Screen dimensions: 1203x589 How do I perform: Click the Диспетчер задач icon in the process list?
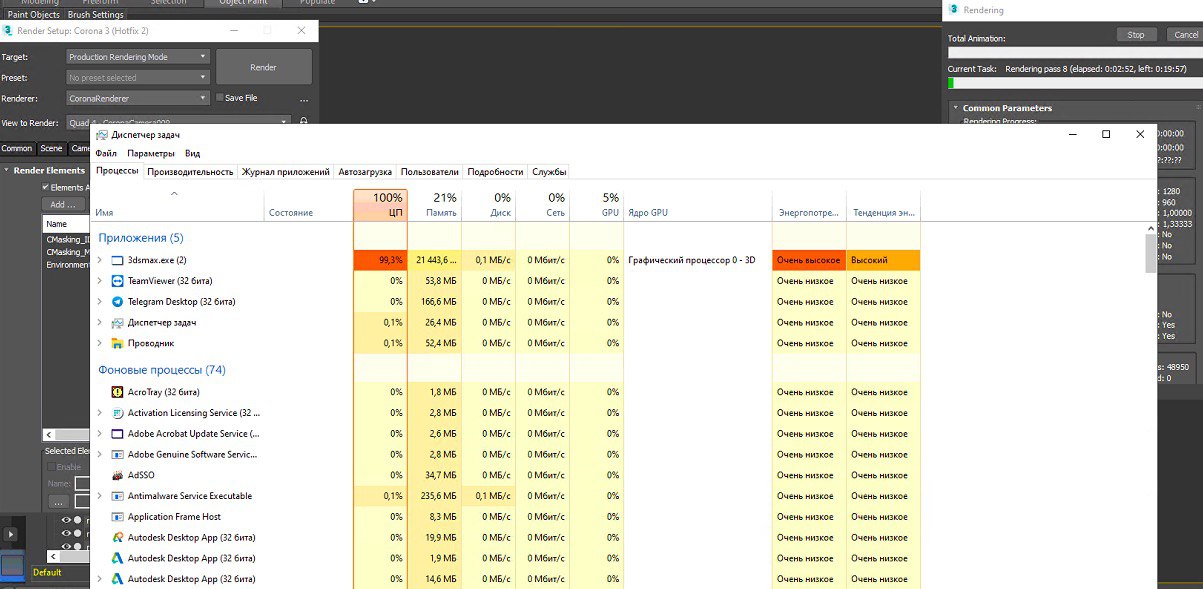(117, 322)
